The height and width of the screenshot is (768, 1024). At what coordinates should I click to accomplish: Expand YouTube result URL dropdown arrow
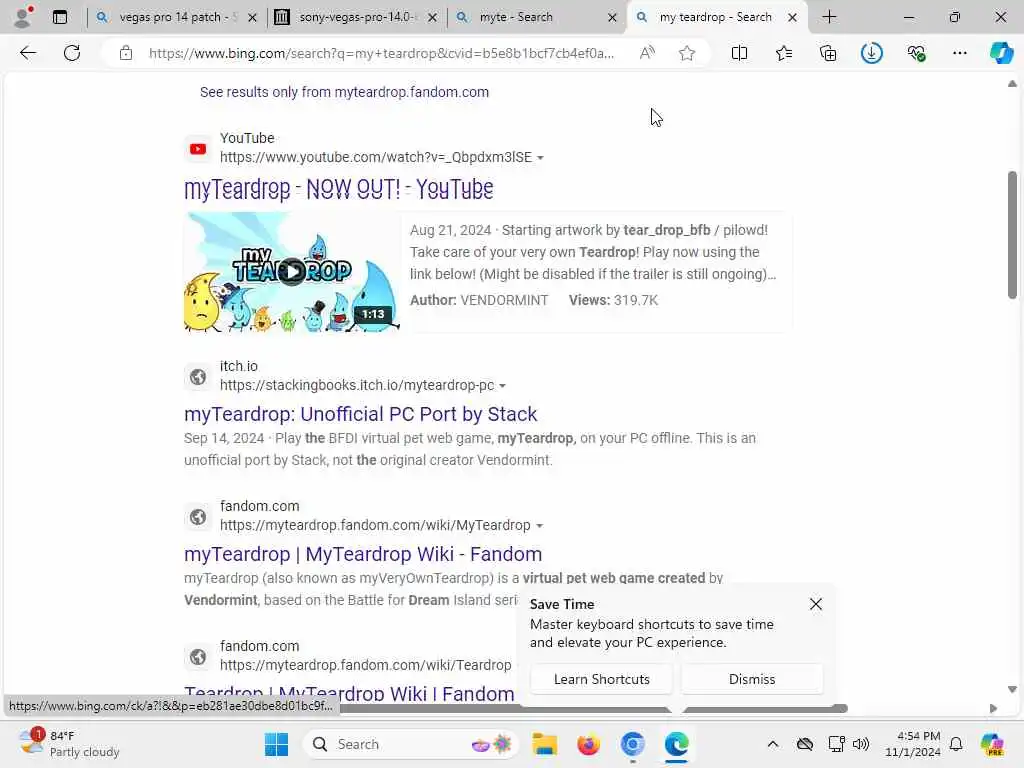pyautogui.click(x=540, y=157)
